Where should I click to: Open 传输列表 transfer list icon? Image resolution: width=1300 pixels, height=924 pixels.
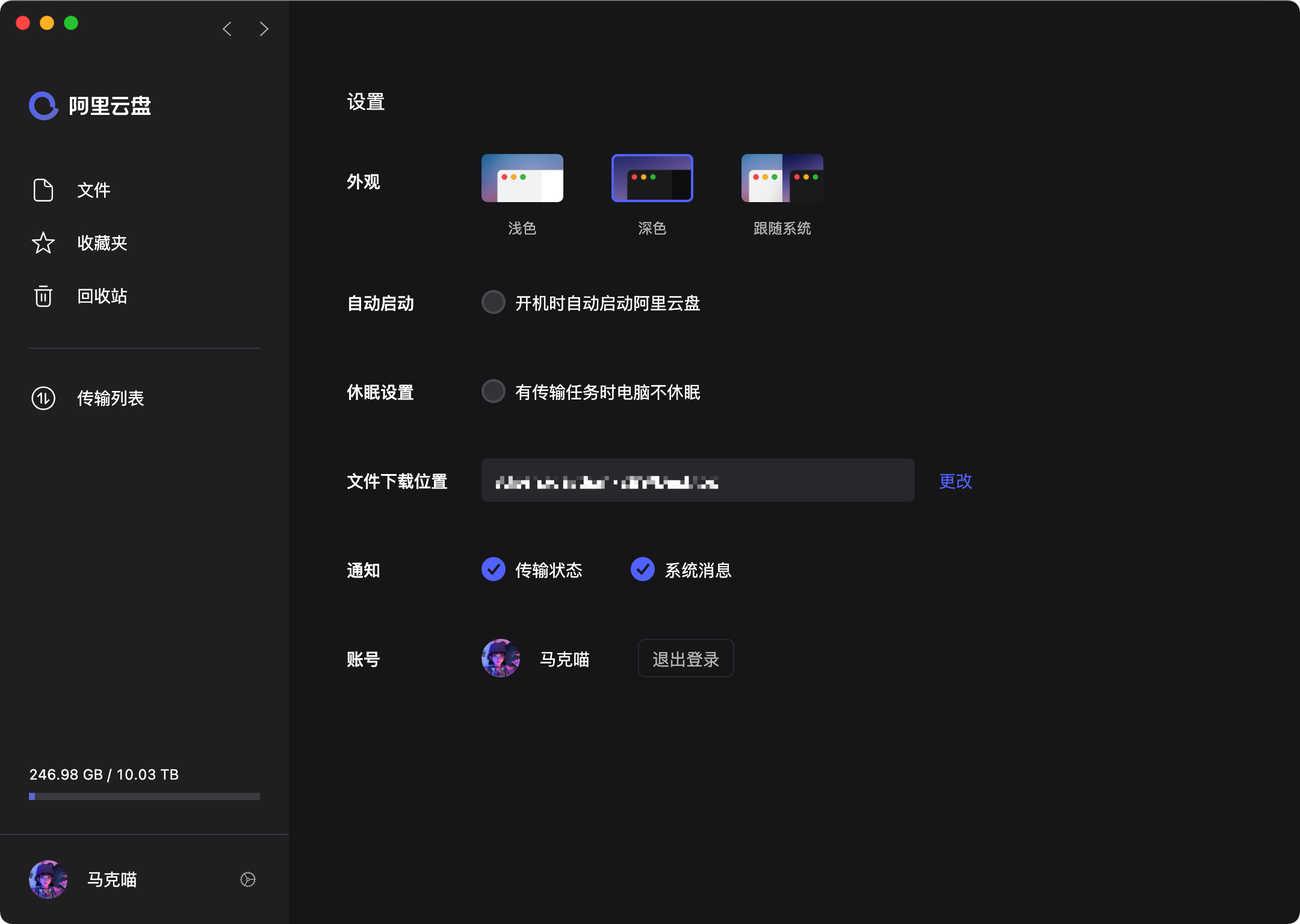(43, 398)
